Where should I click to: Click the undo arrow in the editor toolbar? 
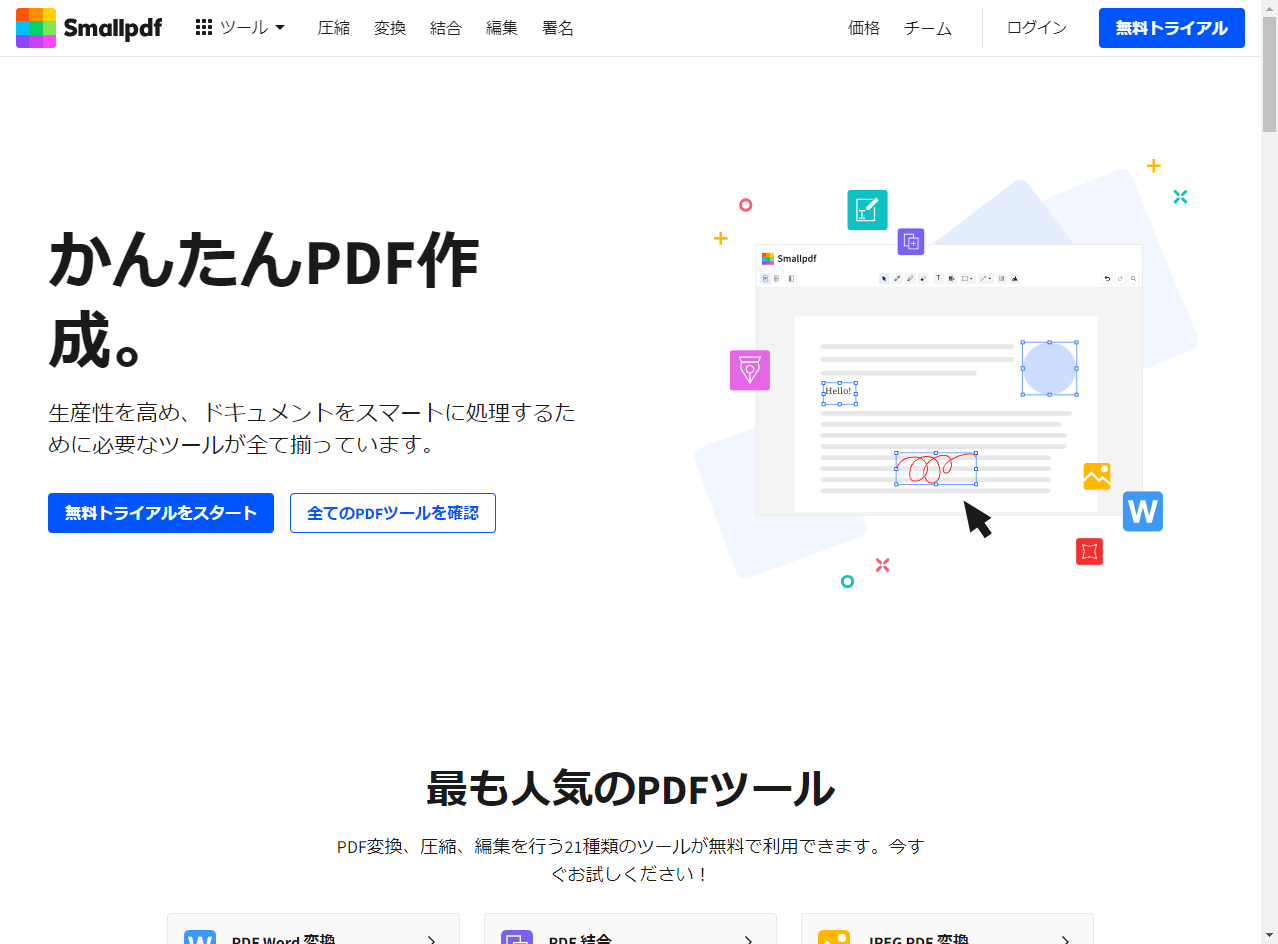pyautogui.click(x=1106, y=278)
